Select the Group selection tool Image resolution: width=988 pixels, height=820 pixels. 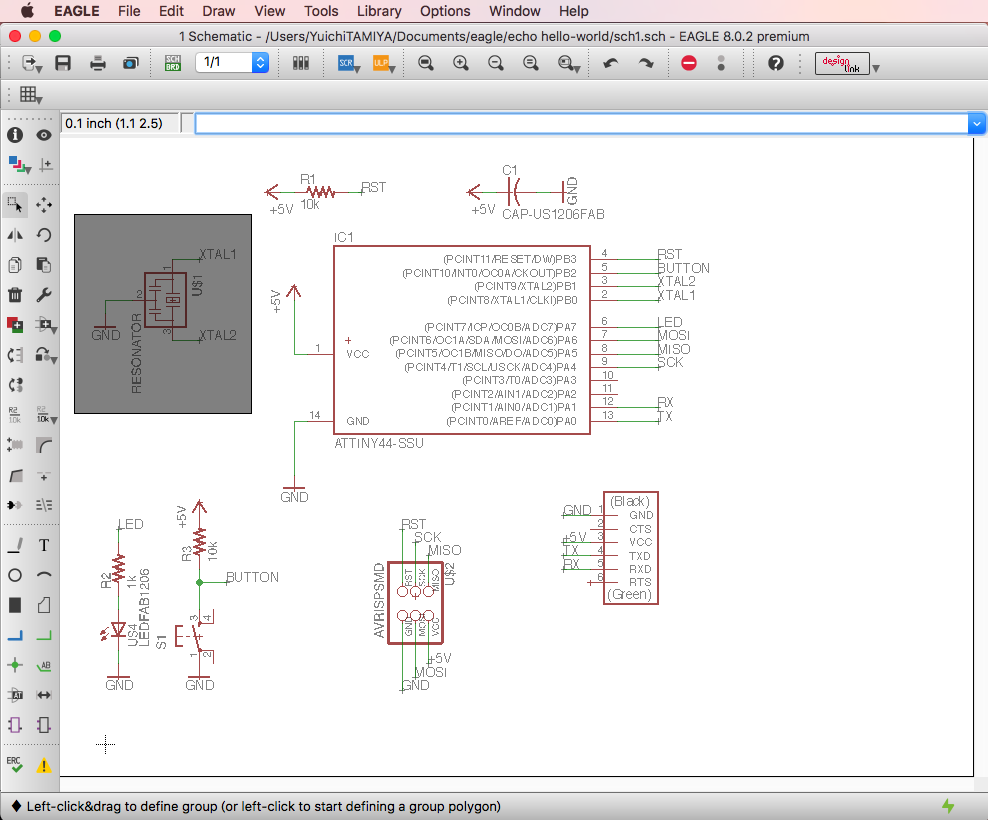pos(15,205)
